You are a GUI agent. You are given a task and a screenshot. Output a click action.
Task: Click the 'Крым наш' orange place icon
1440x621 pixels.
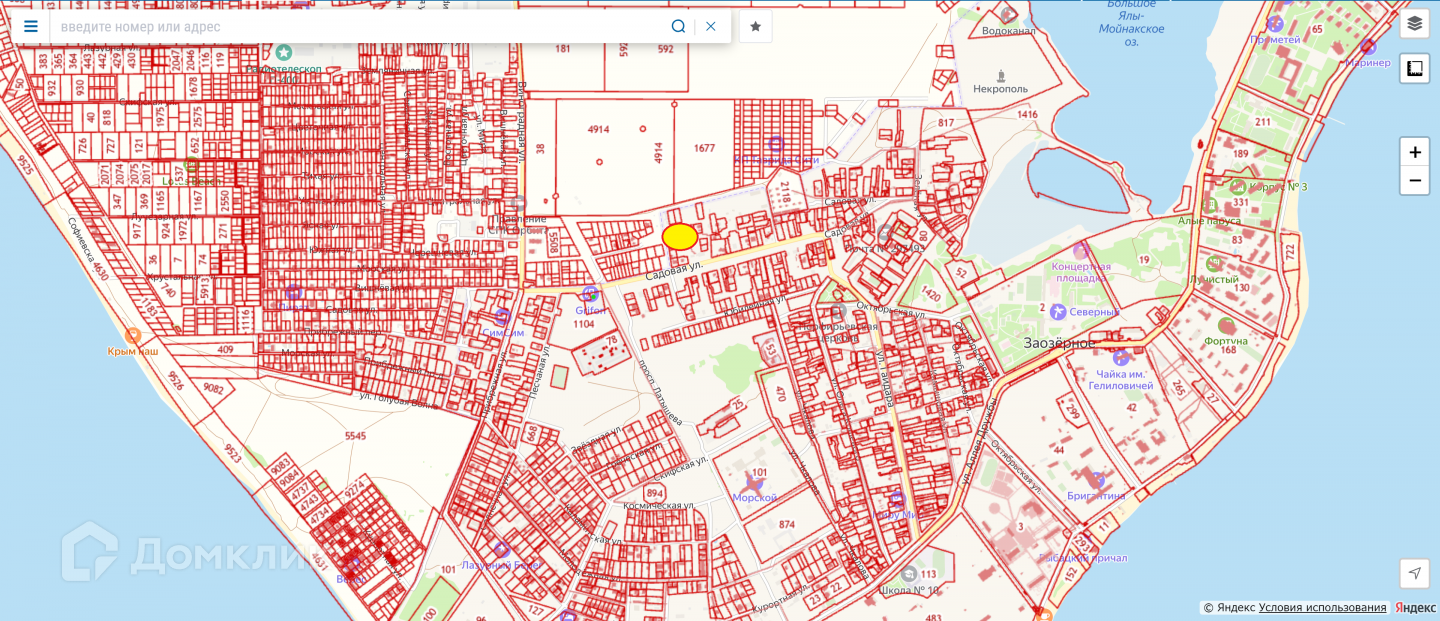coord(132,335)
